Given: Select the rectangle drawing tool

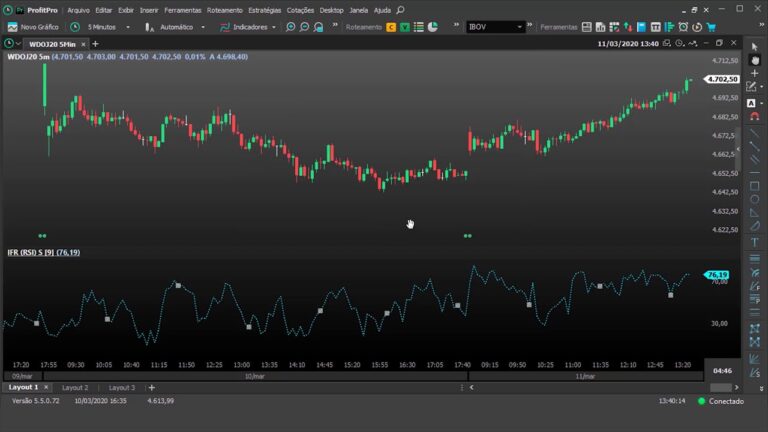Looking at the screenshot, I should (x=754, y=187).
